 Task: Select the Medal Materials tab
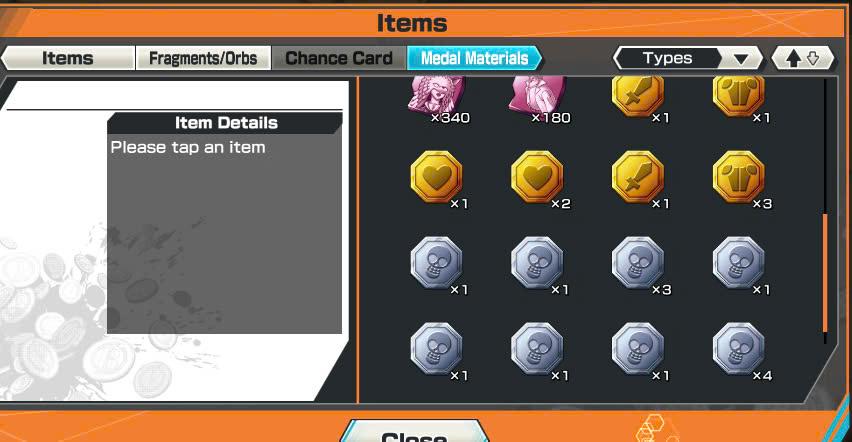tap(474, 58)
